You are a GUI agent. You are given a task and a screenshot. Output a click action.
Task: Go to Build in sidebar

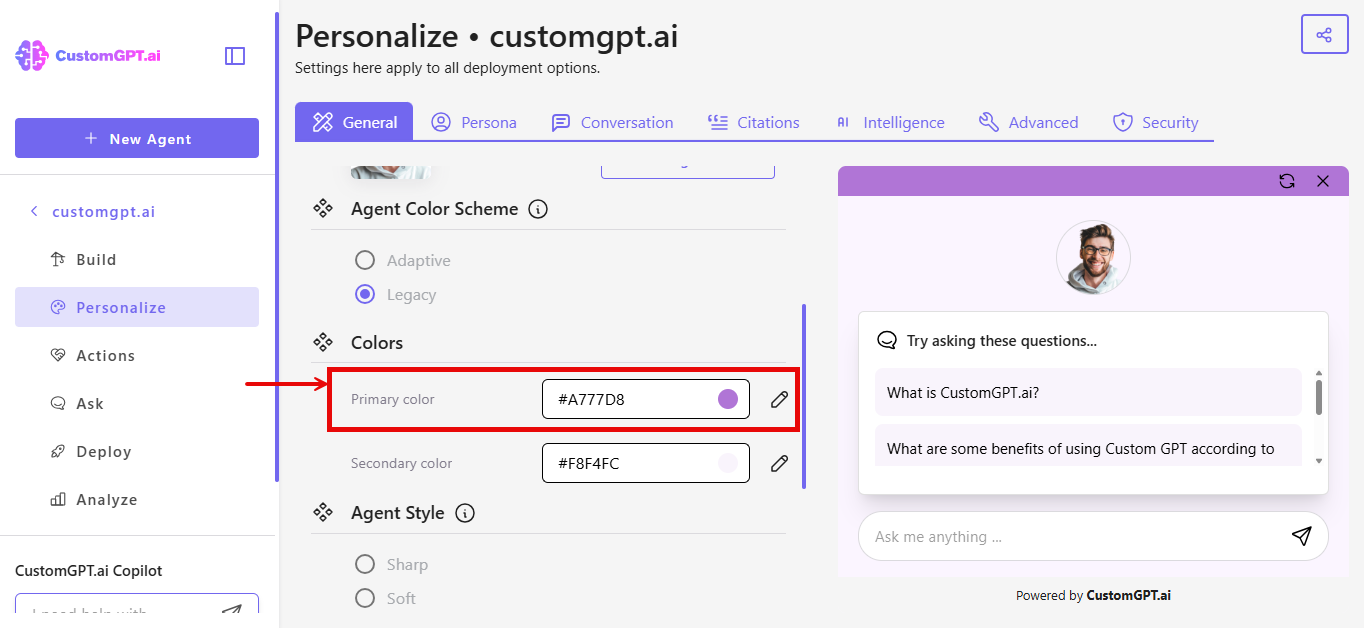coord(137,259)
